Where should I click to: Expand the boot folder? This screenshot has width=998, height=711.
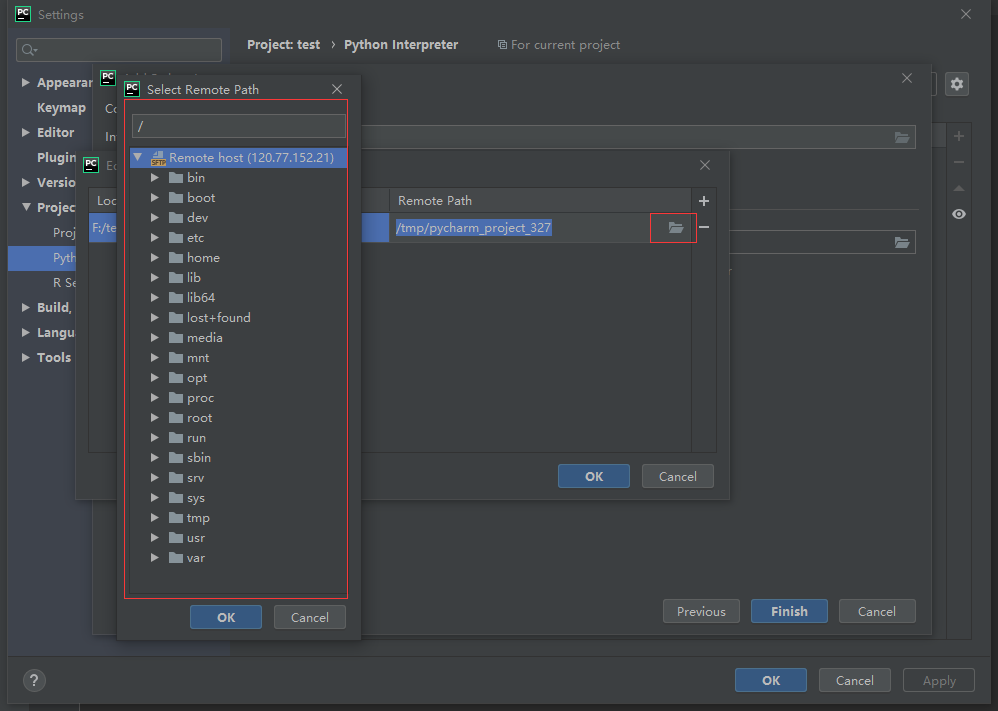(155, 198)
